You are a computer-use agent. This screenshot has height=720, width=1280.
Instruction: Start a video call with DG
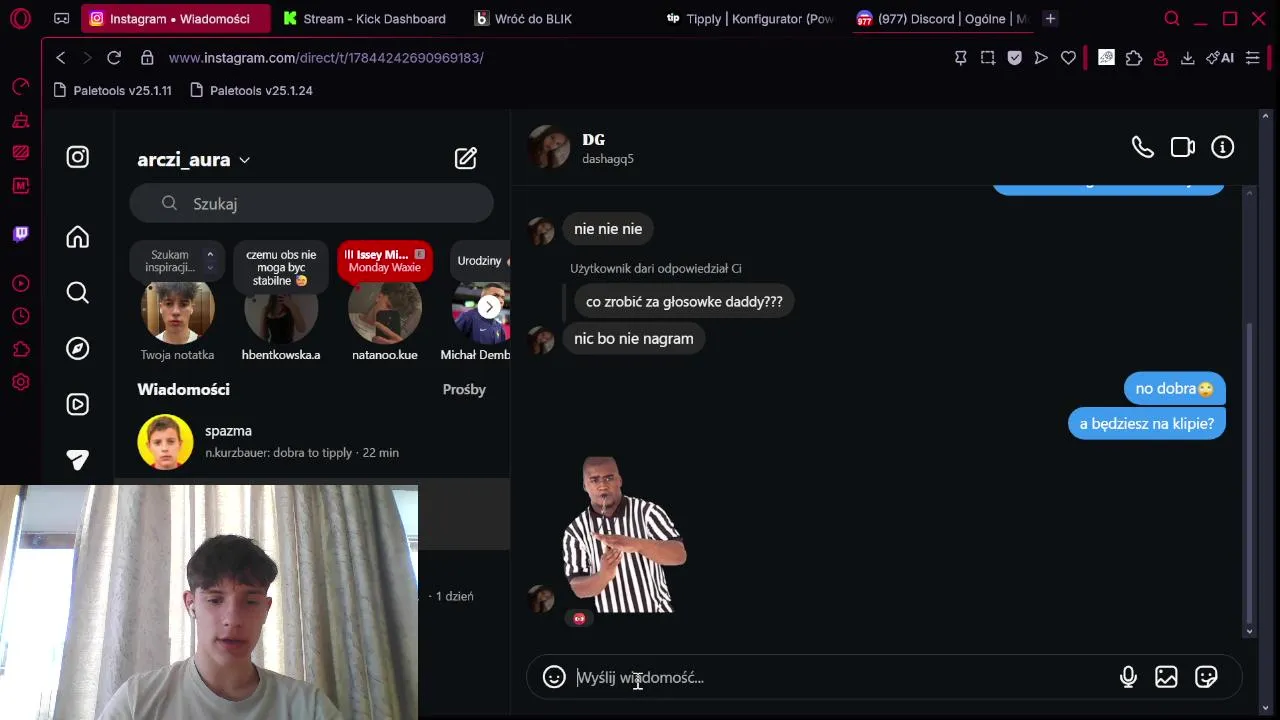coord(1183,147)
